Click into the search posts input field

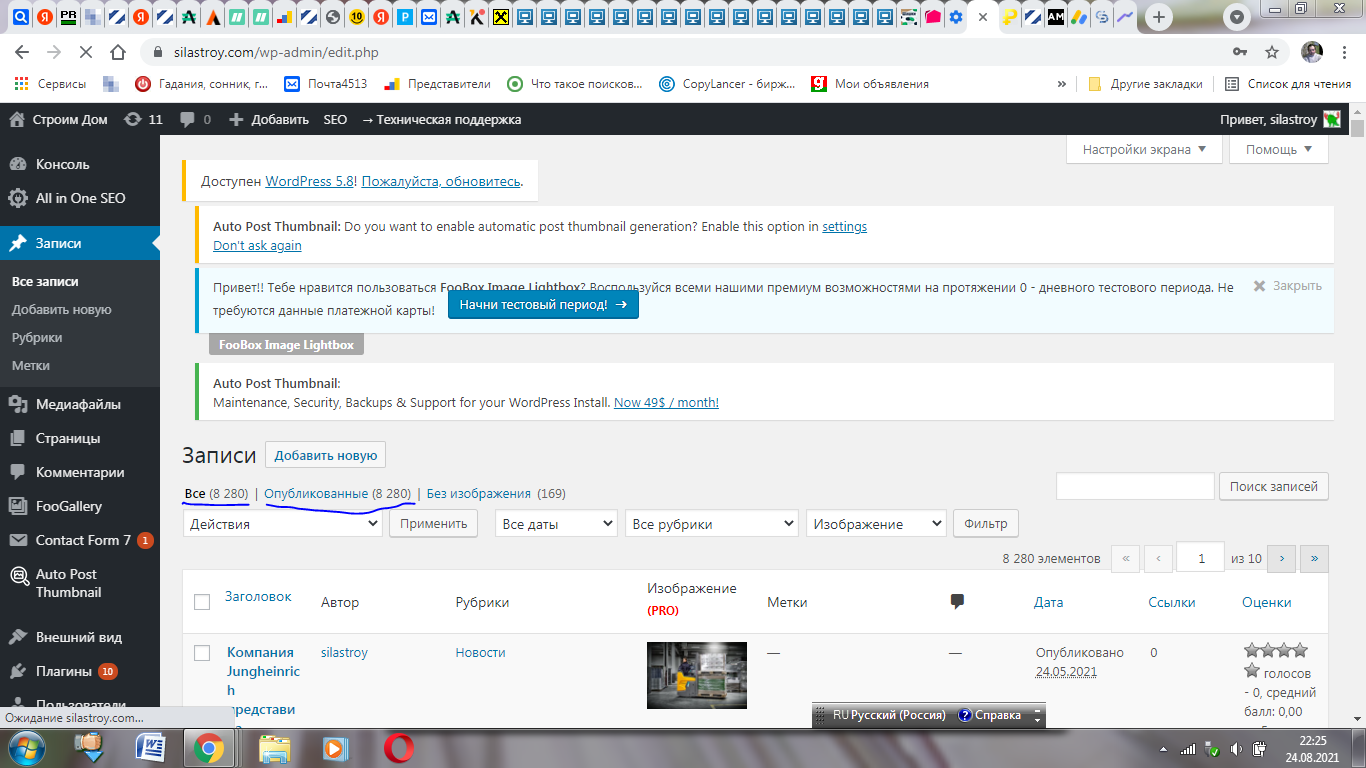click(1135, 486)
